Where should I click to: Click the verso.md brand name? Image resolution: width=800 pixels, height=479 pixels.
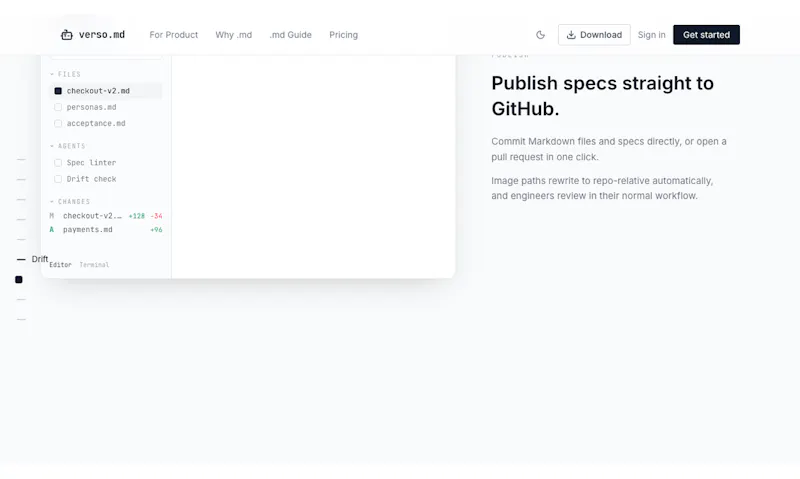102,35
